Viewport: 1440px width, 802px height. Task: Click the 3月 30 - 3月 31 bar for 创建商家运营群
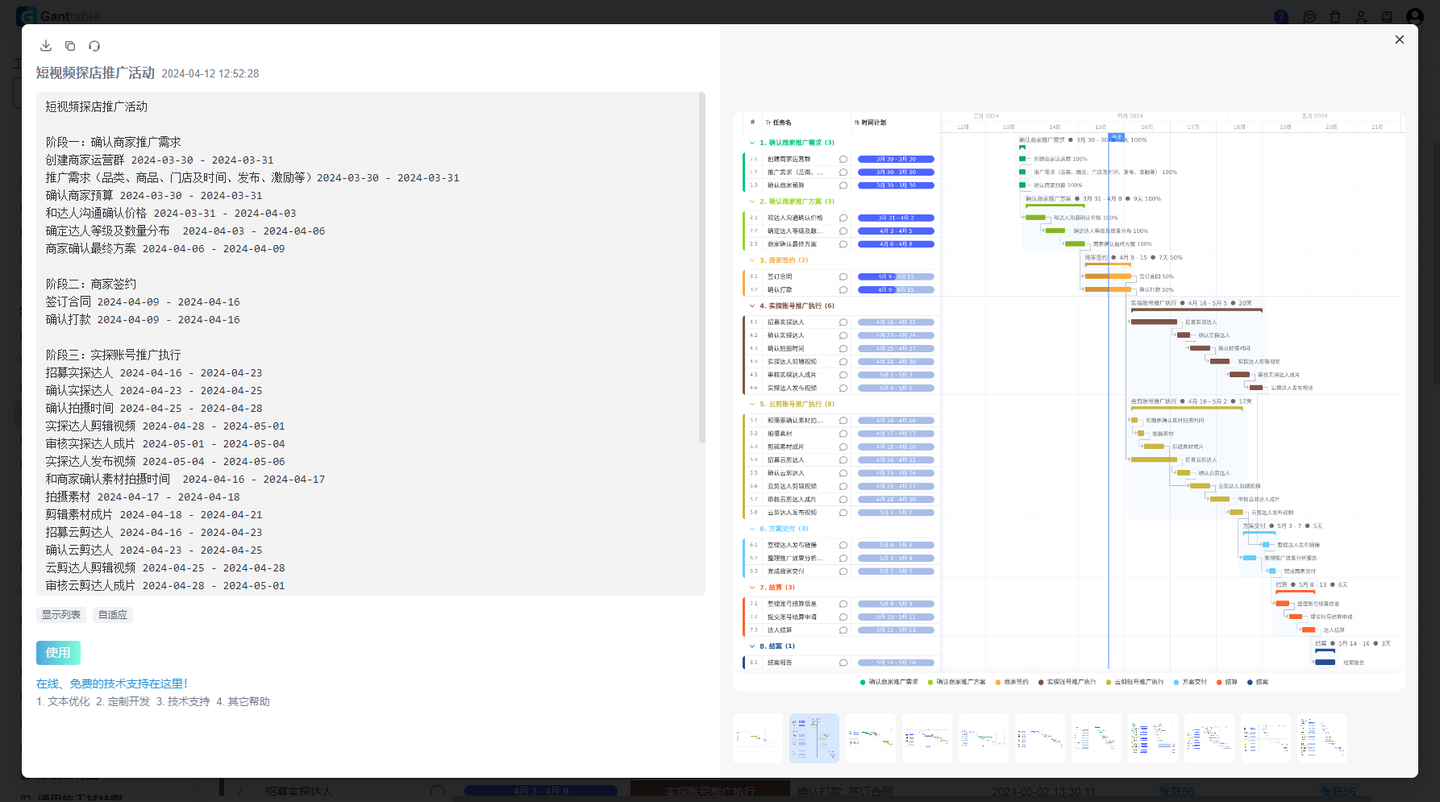895,159
